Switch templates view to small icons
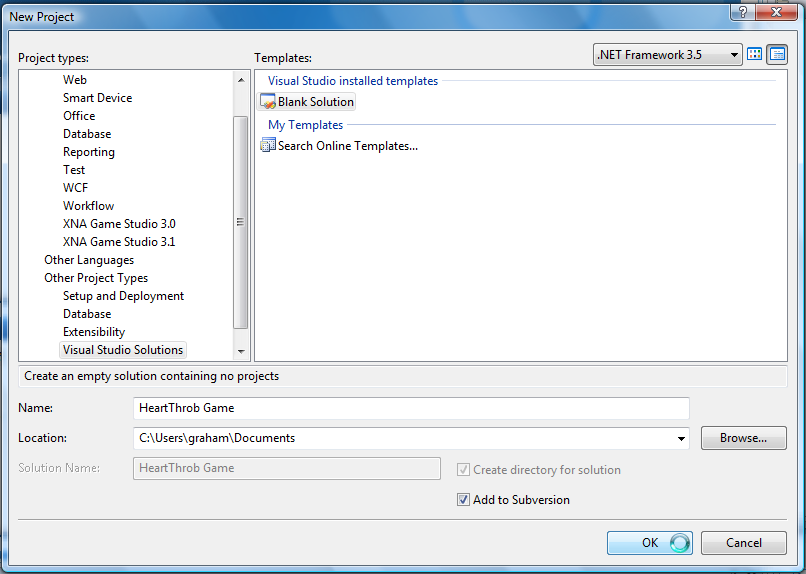The height and width of the screenshot is (574, 806). coord(777,54)
